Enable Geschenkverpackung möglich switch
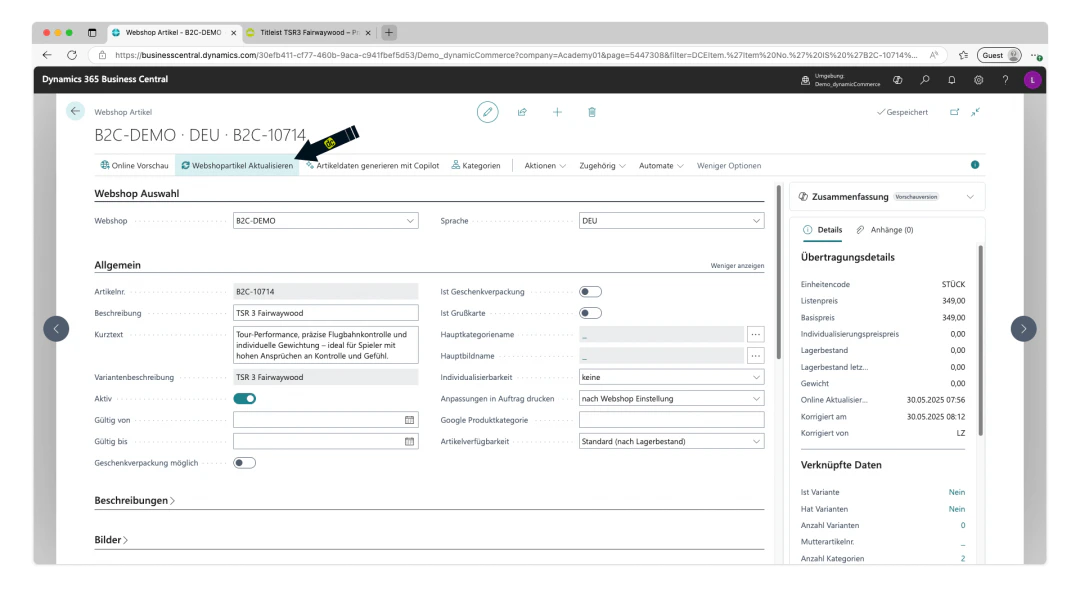The width and height of the screenshot is (1080, 608). pos(245,463)
